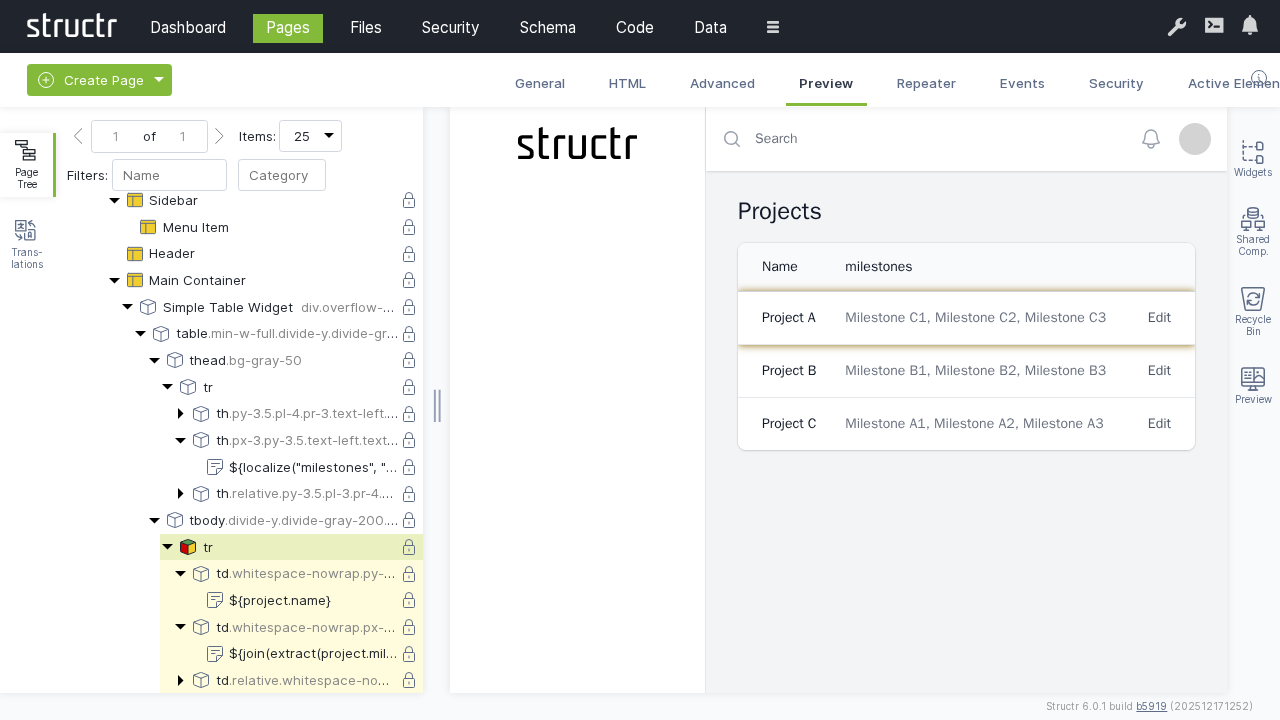1280x720 pixels.
Task: Click Edit link for Project B
Action: tap(1159, 371)
